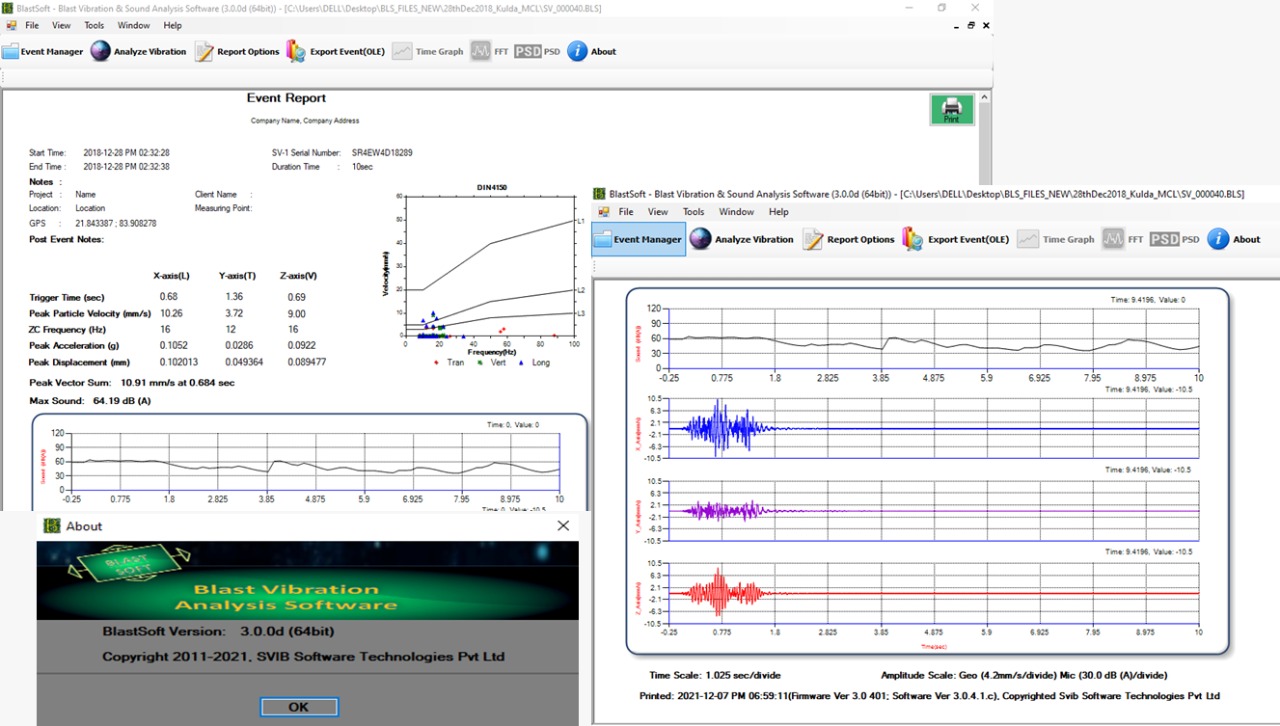This screenshot has height=726, width=1280.
Task: Click the Vert legend entry on DIN4150 chart
Action: pyautogui.click(x=493, y=362)
